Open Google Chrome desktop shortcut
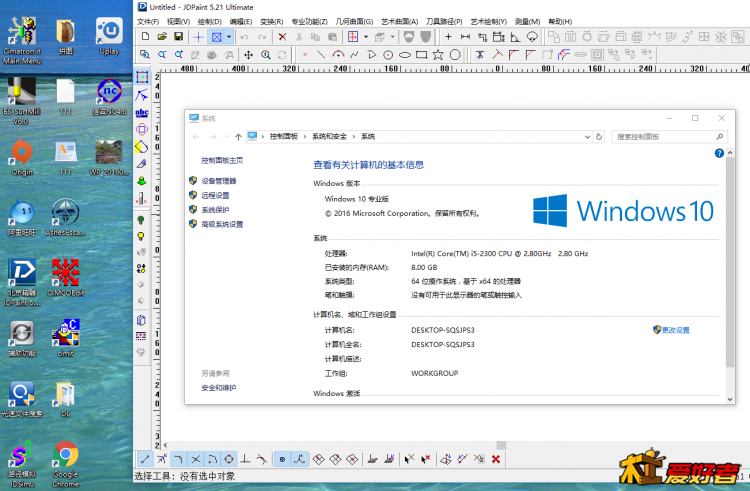750x491 pixels. (x=66, y=464)
